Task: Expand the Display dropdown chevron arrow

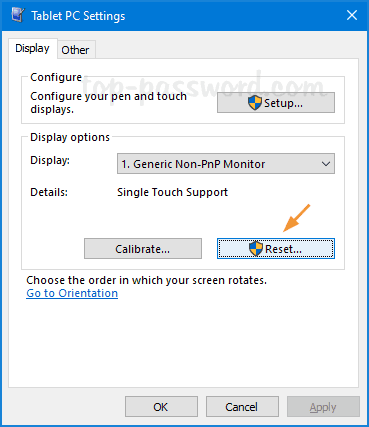Action: [326, 164]
